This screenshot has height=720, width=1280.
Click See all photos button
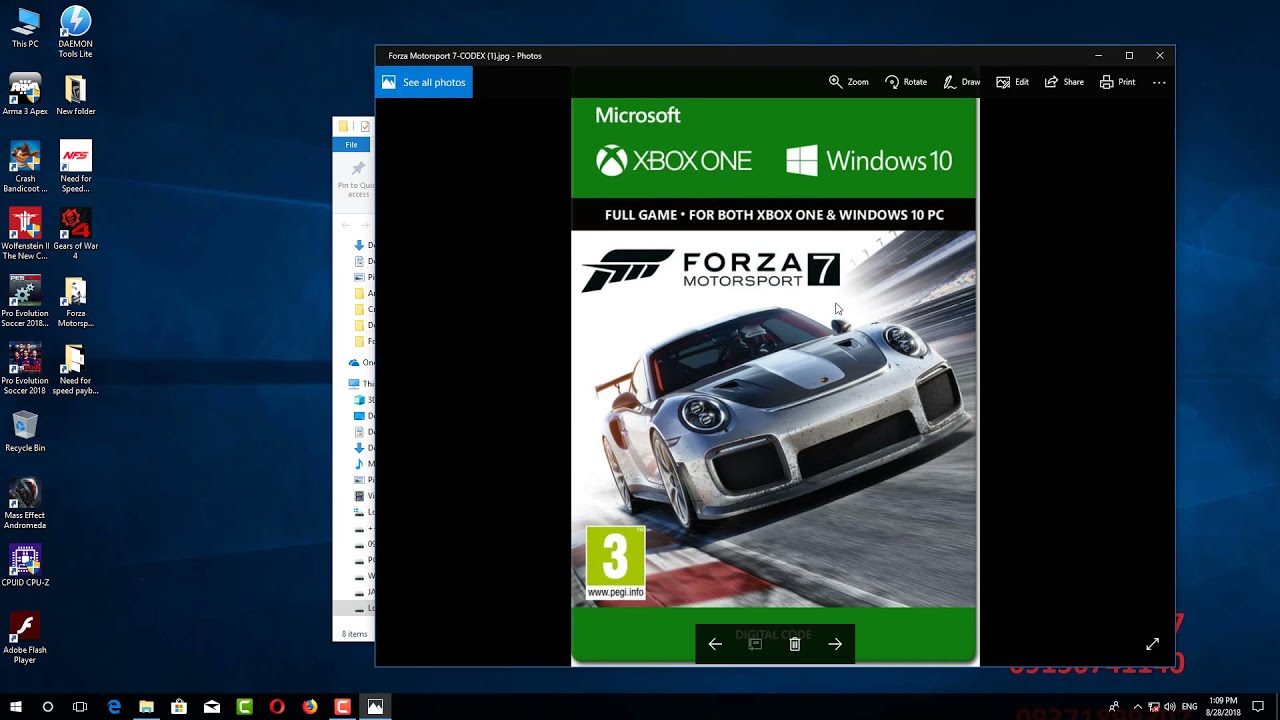423,82
